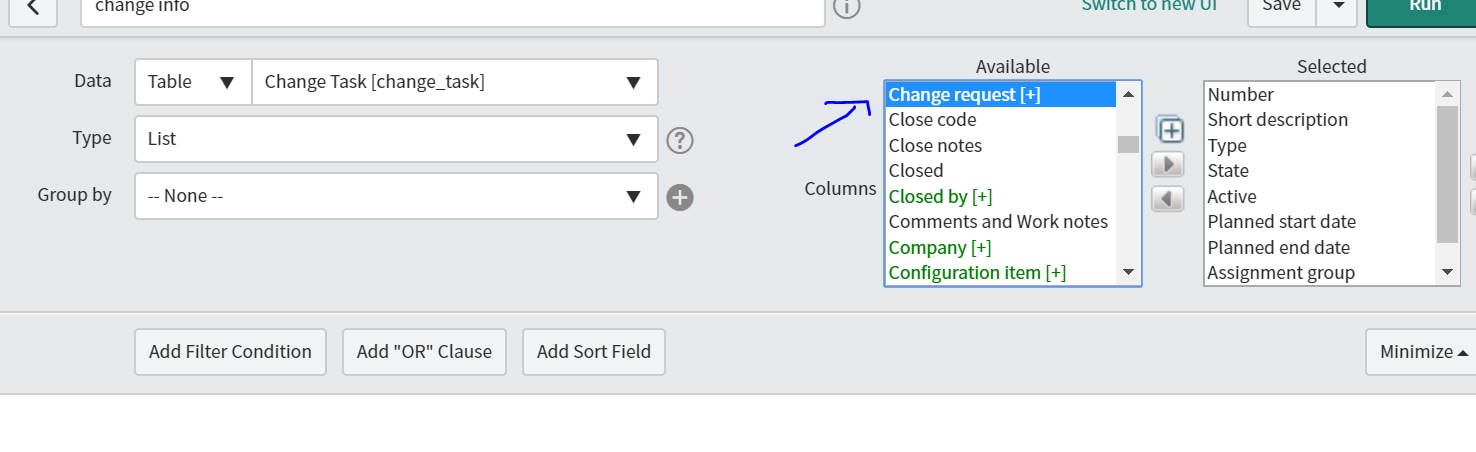Viewport: 1476px width, 452px height.
Task: Open the report Type dropdown
Action: pos(396,139)
